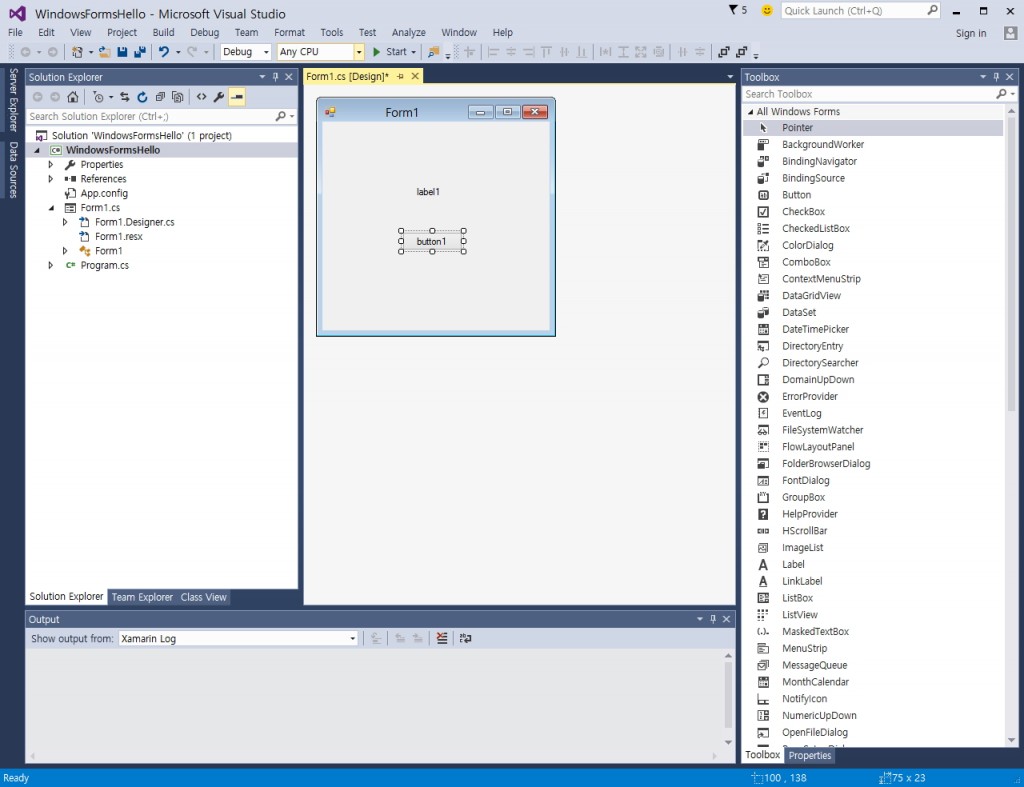This screenshot has width=1024, height=787.
Task: Click the Toolbox search magnifier icon
Action: [x=1001, y=94]
